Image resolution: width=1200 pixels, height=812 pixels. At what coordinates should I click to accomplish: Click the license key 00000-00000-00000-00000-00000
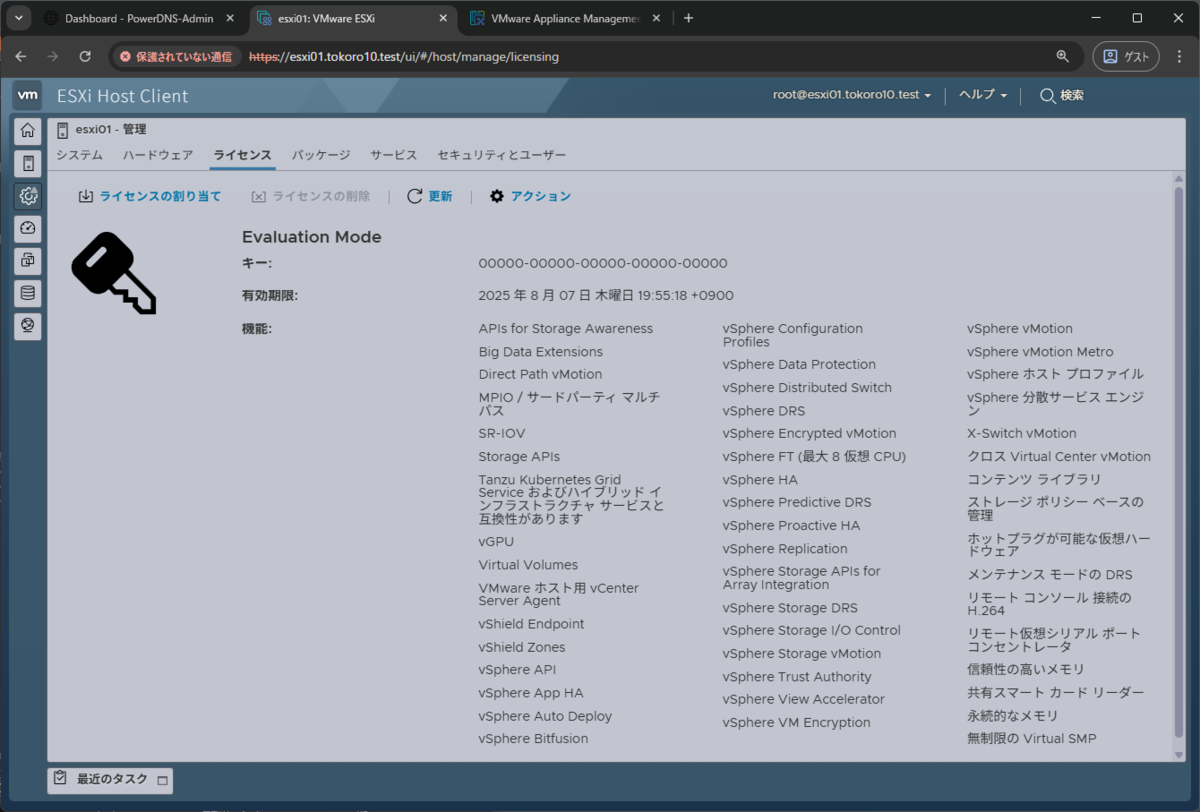click(x=603, y=264)
